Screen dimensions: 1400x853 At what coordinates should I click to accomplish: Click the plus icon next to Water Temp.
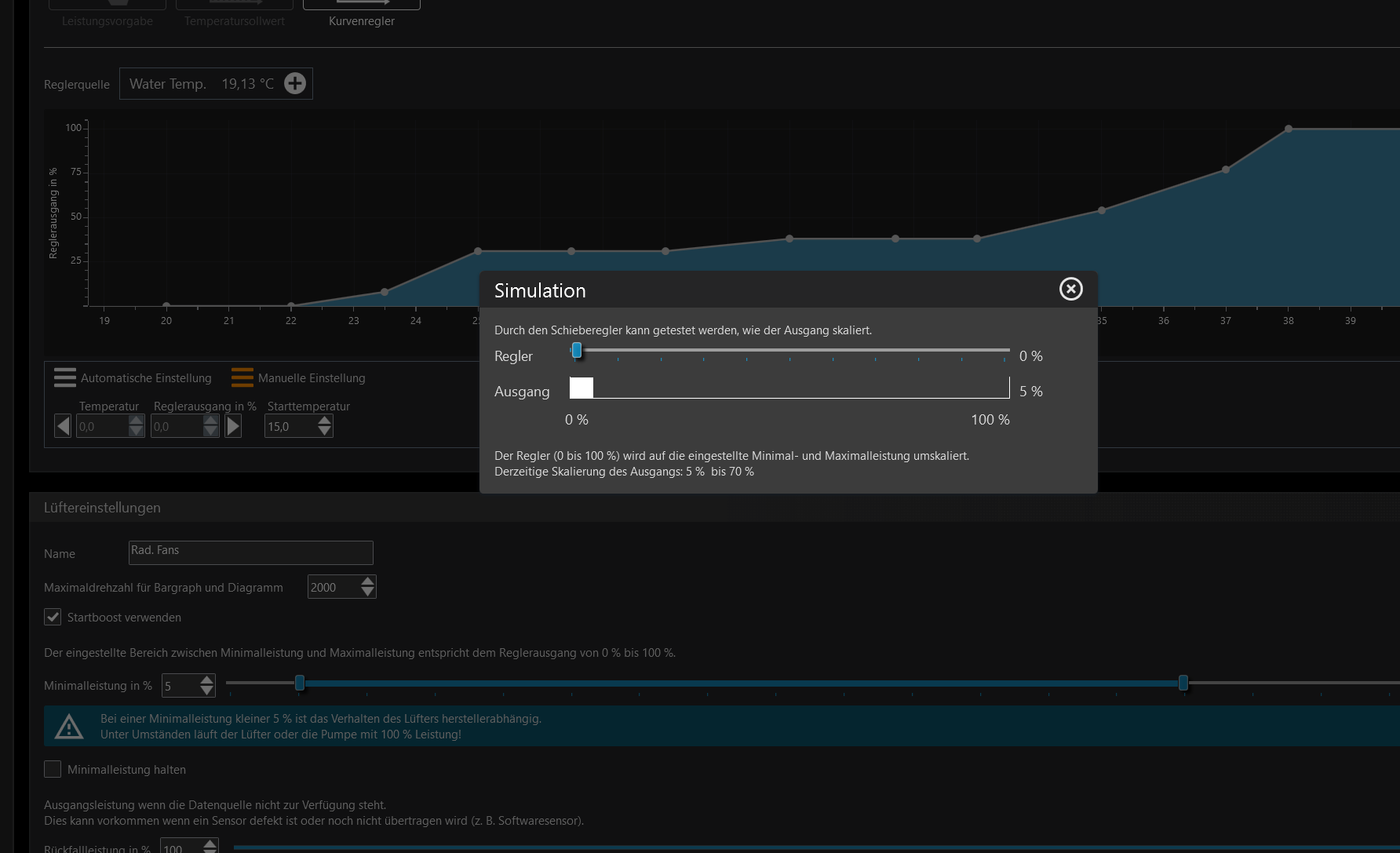click(x=295, y=83)
